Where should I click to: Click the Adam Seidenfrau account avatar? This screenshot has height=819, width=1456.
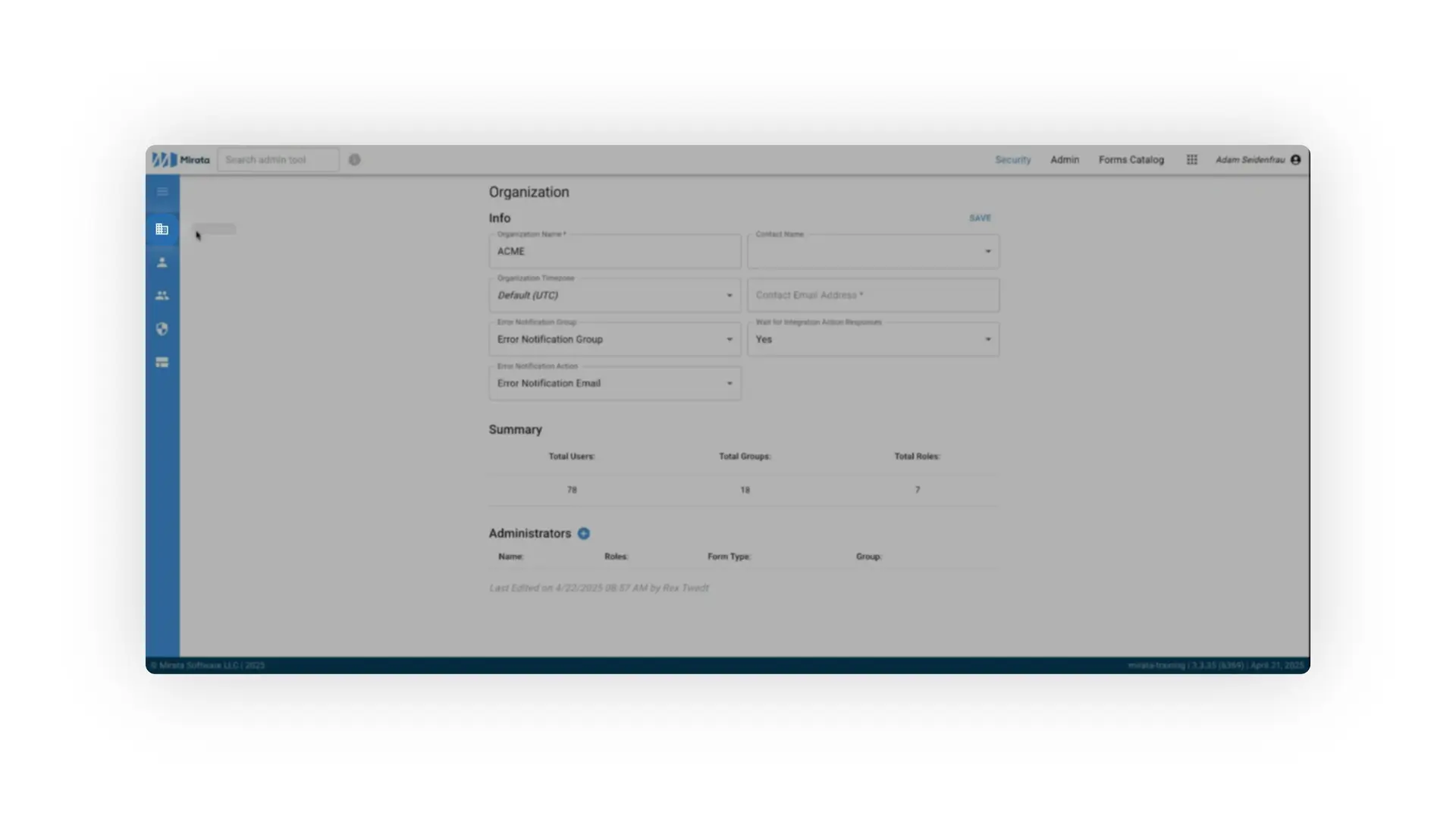[x=1297, y=160]
